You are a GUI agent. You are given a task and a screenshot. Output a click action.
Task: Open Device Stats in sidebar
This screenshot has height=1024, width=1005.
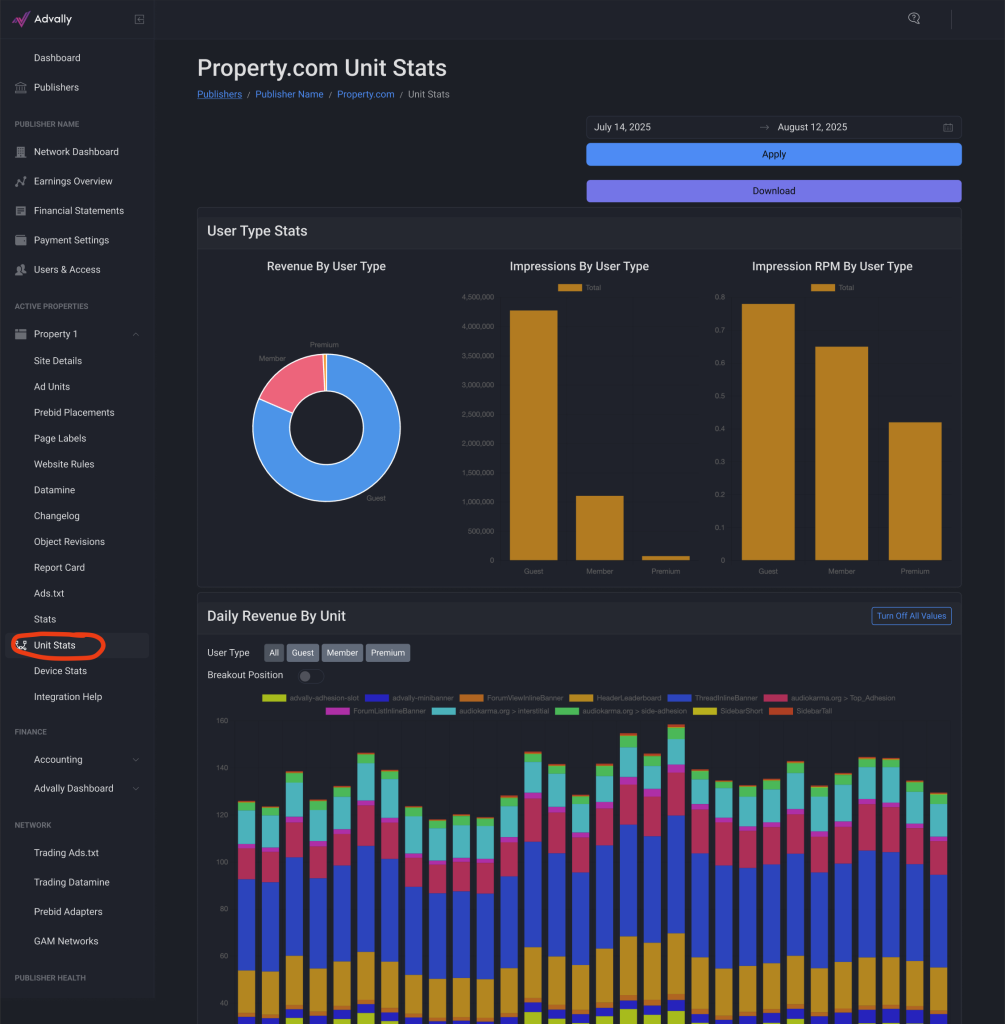tap(60, 671)
